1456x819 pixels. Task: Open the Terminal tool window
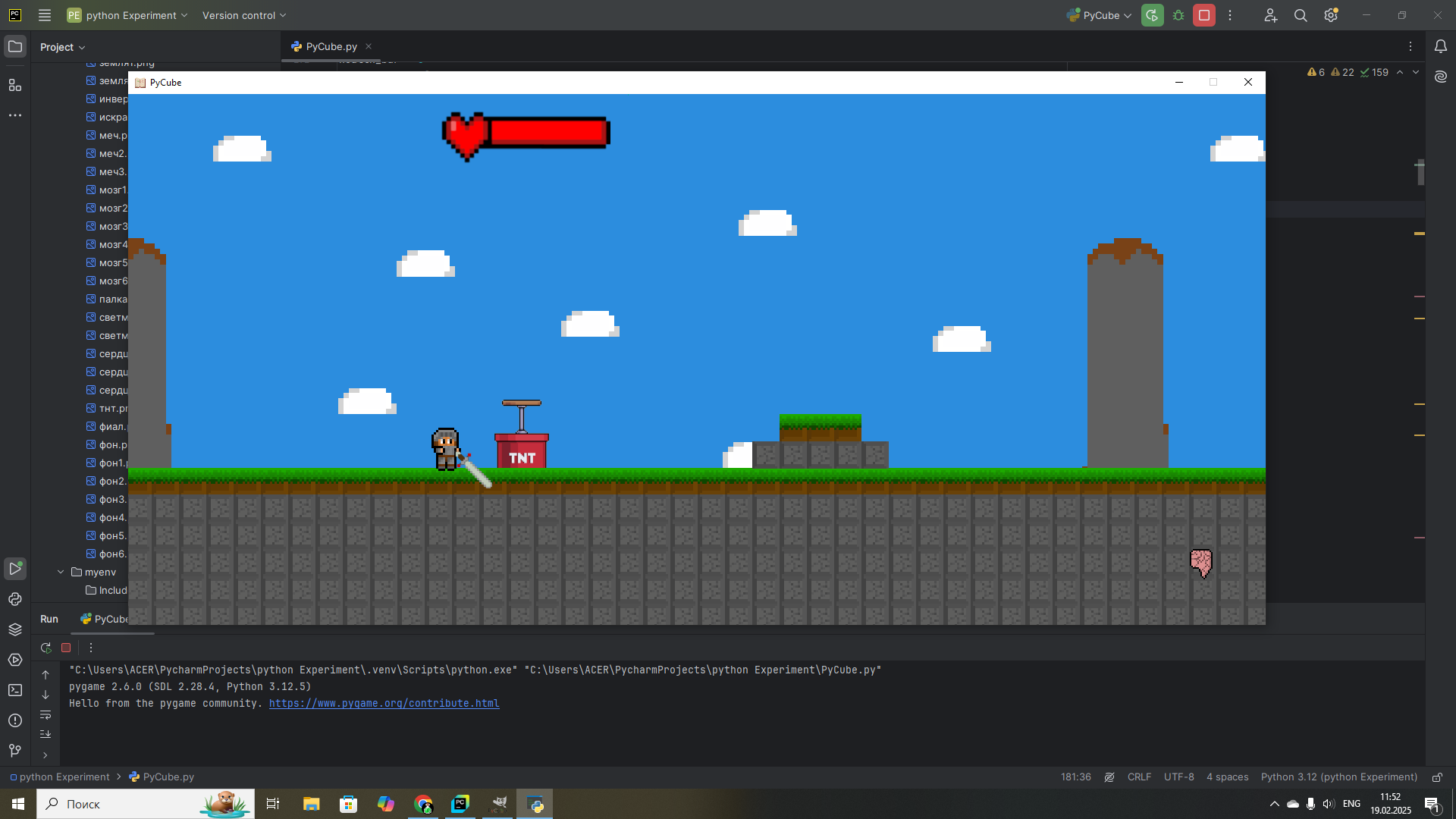15,690
